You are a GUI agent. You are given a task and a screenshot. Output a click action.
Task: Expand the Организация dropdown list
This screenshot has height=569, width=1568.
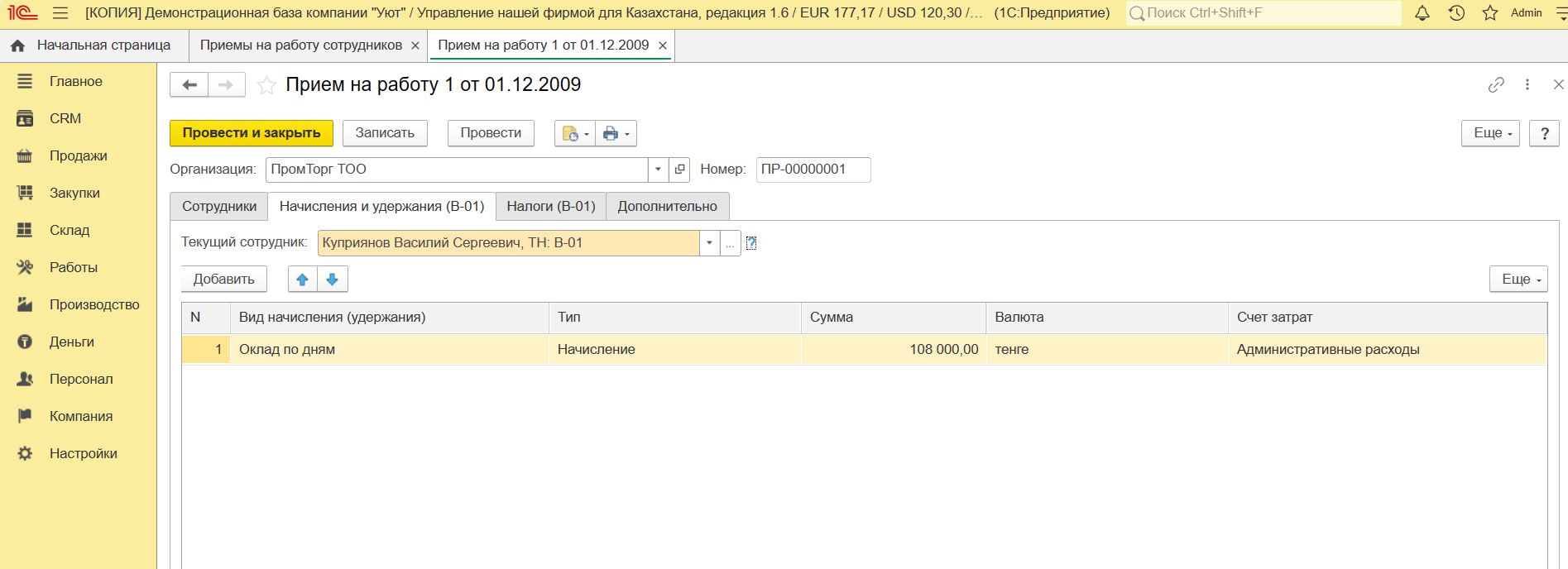[x=658, y=170]
